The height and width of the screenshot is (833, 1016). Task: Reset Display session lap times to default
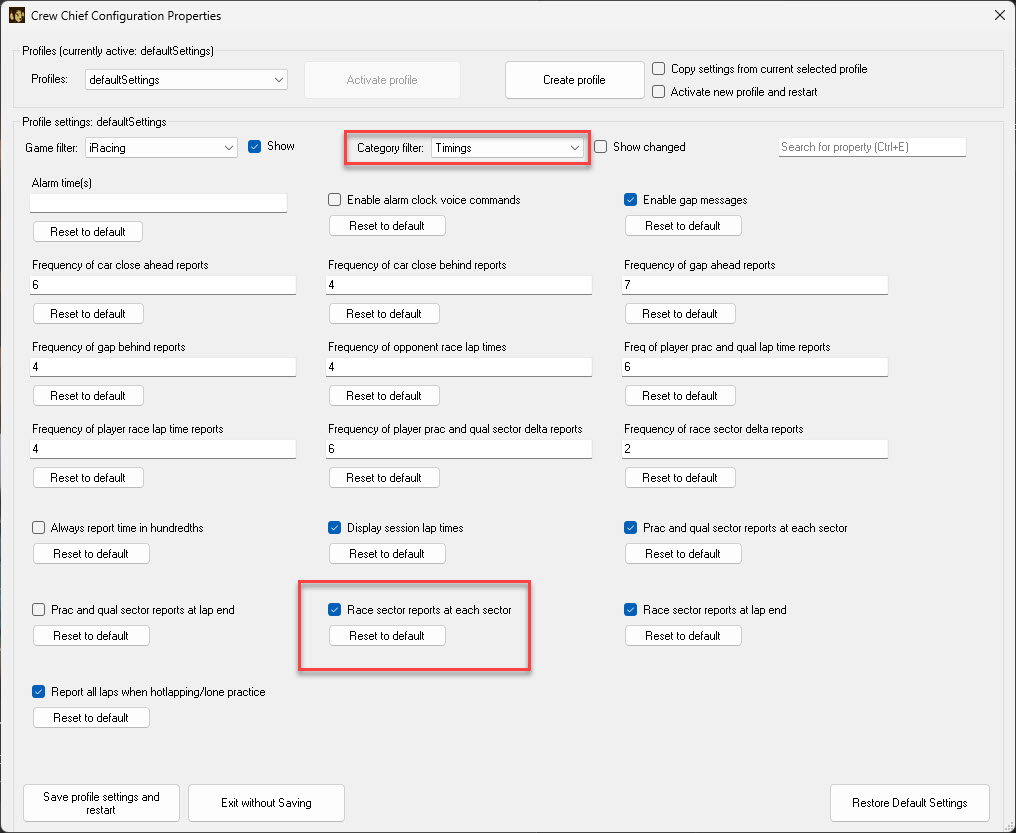(x=387, y=554)
